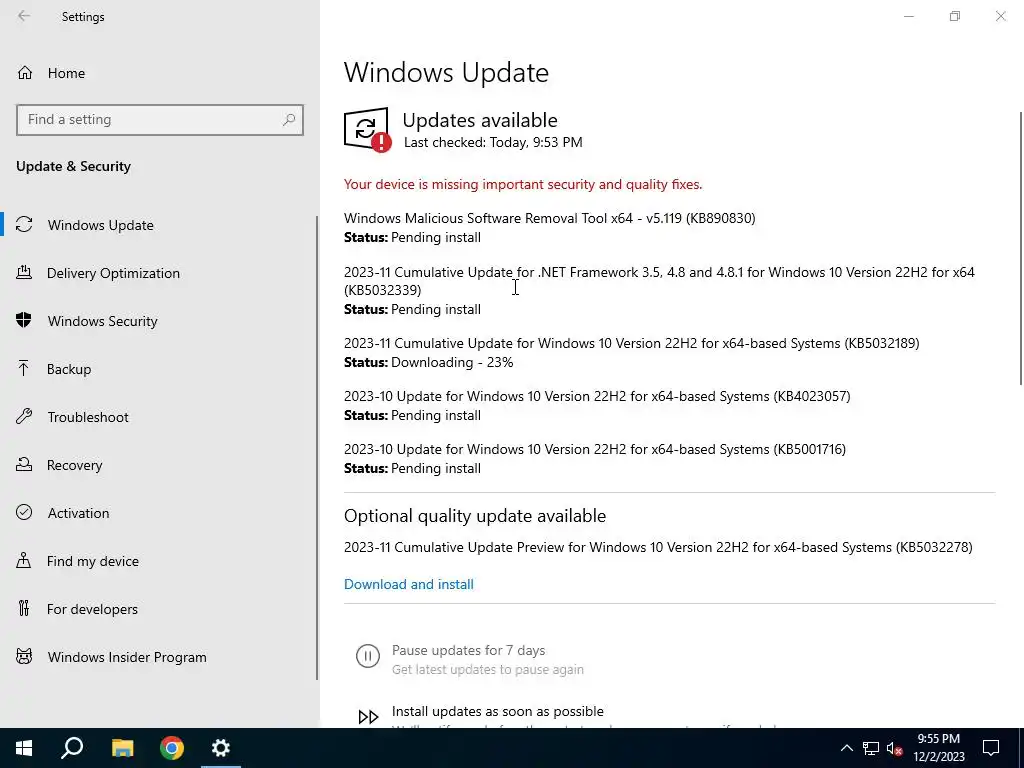Open the Action Center notifications icon

click(991, 748)
